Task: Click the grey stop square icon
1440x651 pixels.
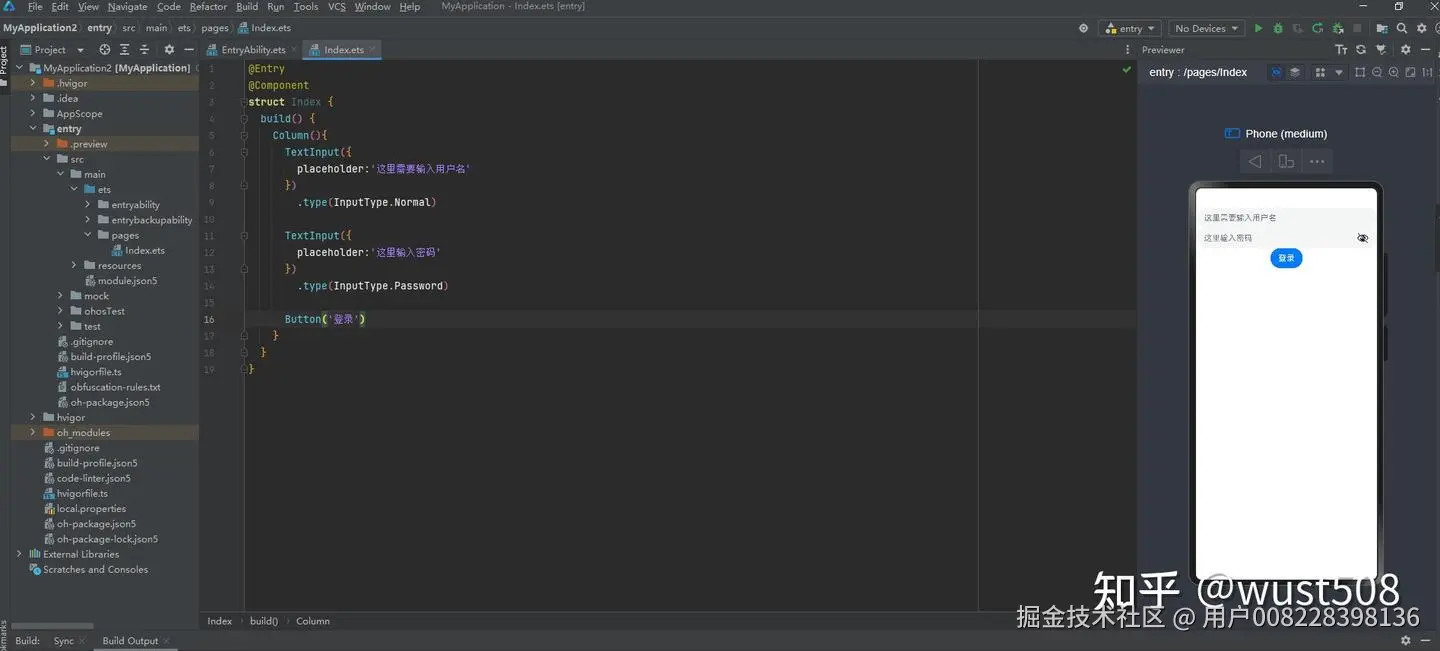Action: [1357, 29]
